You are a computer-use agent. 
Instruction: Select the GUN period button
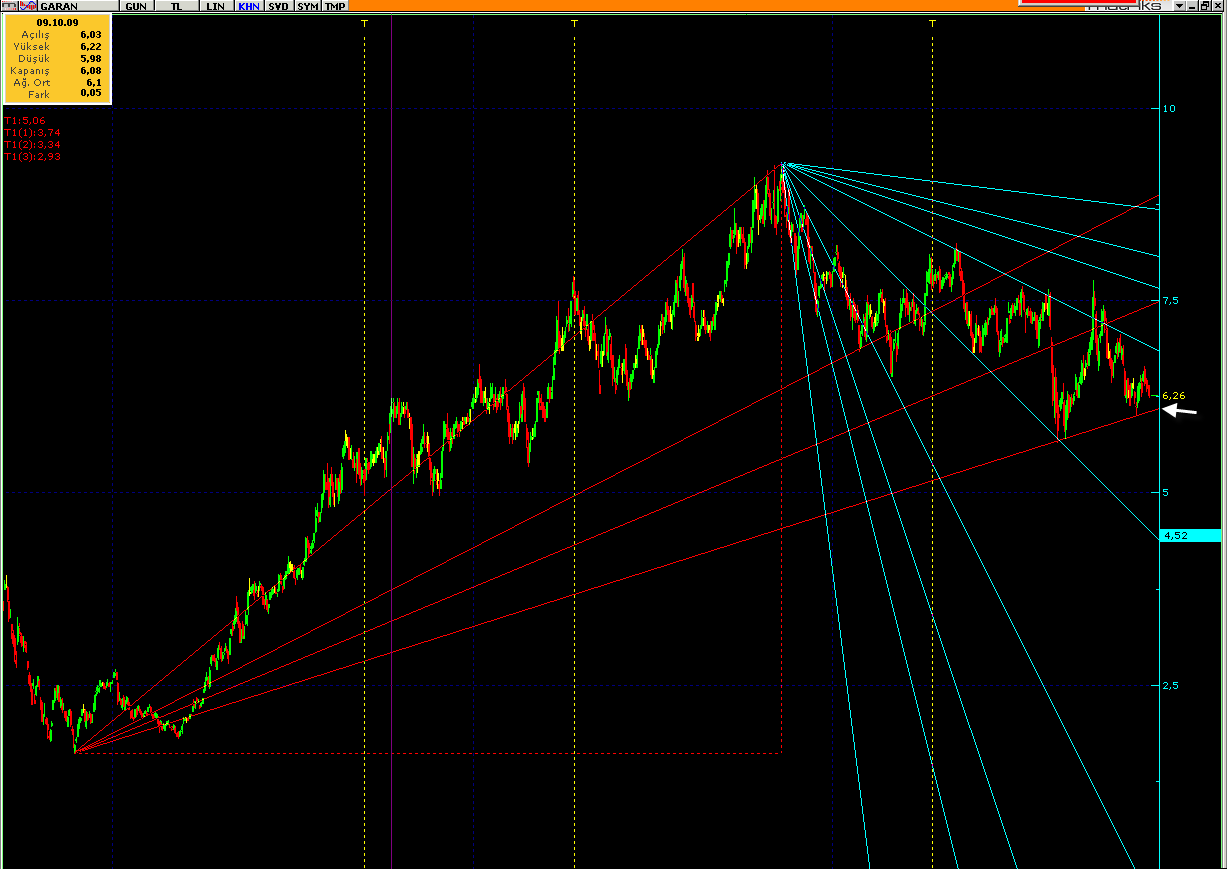point(134,6)
